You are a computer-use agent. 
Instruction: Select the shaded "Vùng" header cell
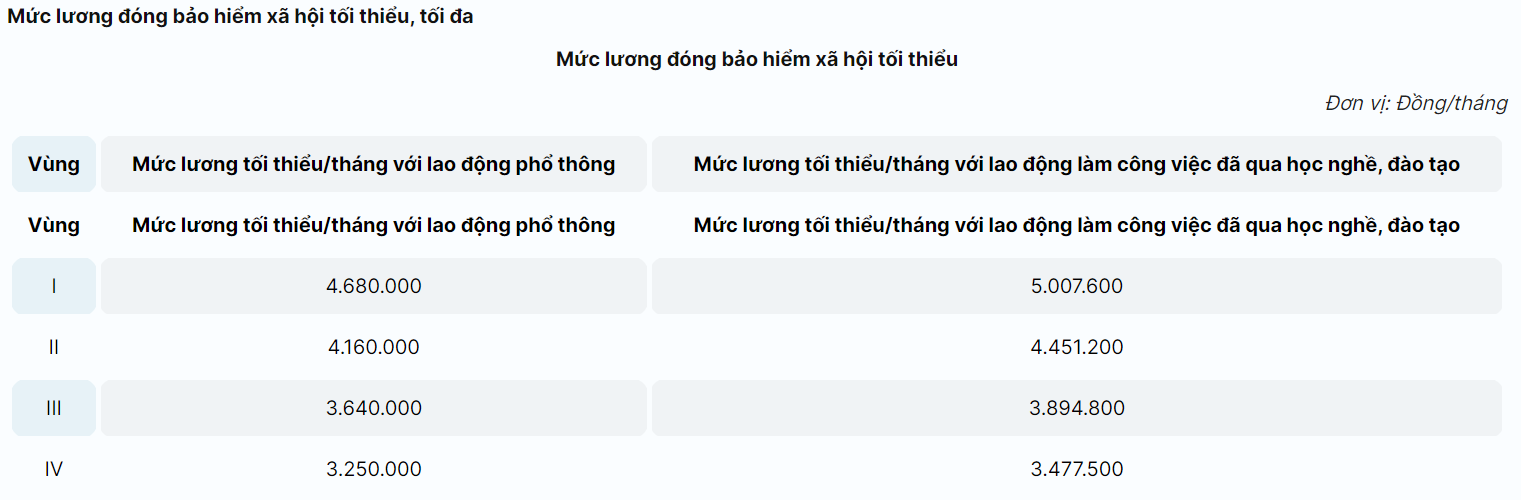click(x=54, y=164)
